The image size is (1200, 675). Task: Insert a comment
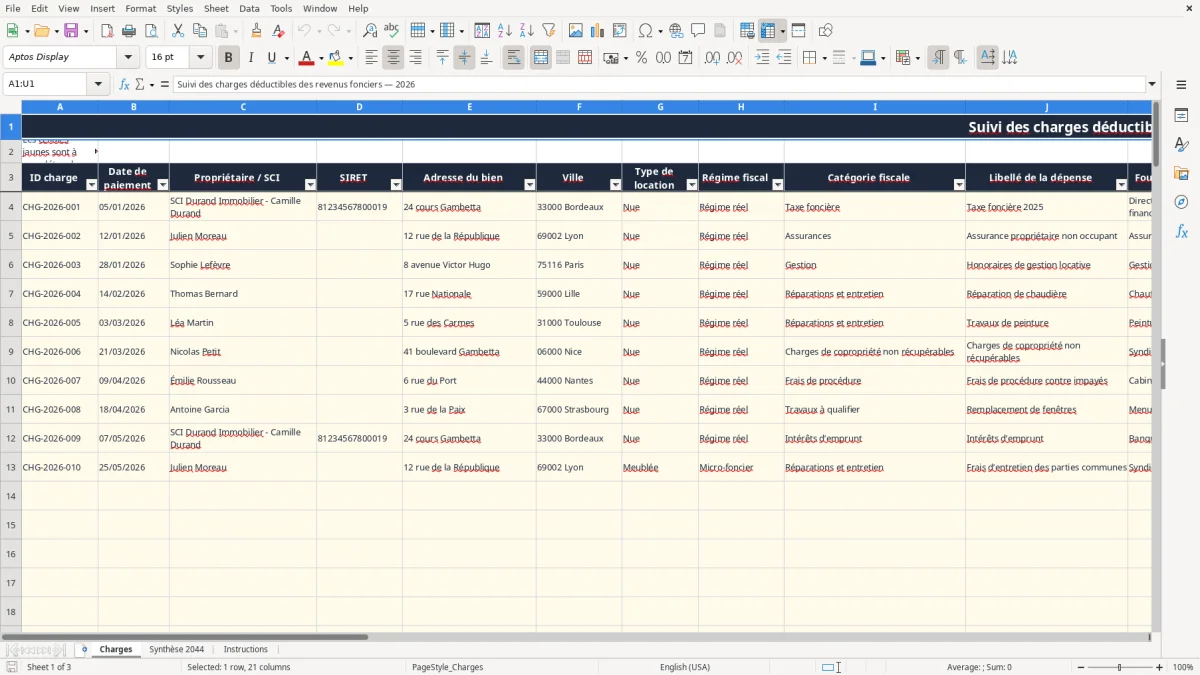(x=699, y=31)
